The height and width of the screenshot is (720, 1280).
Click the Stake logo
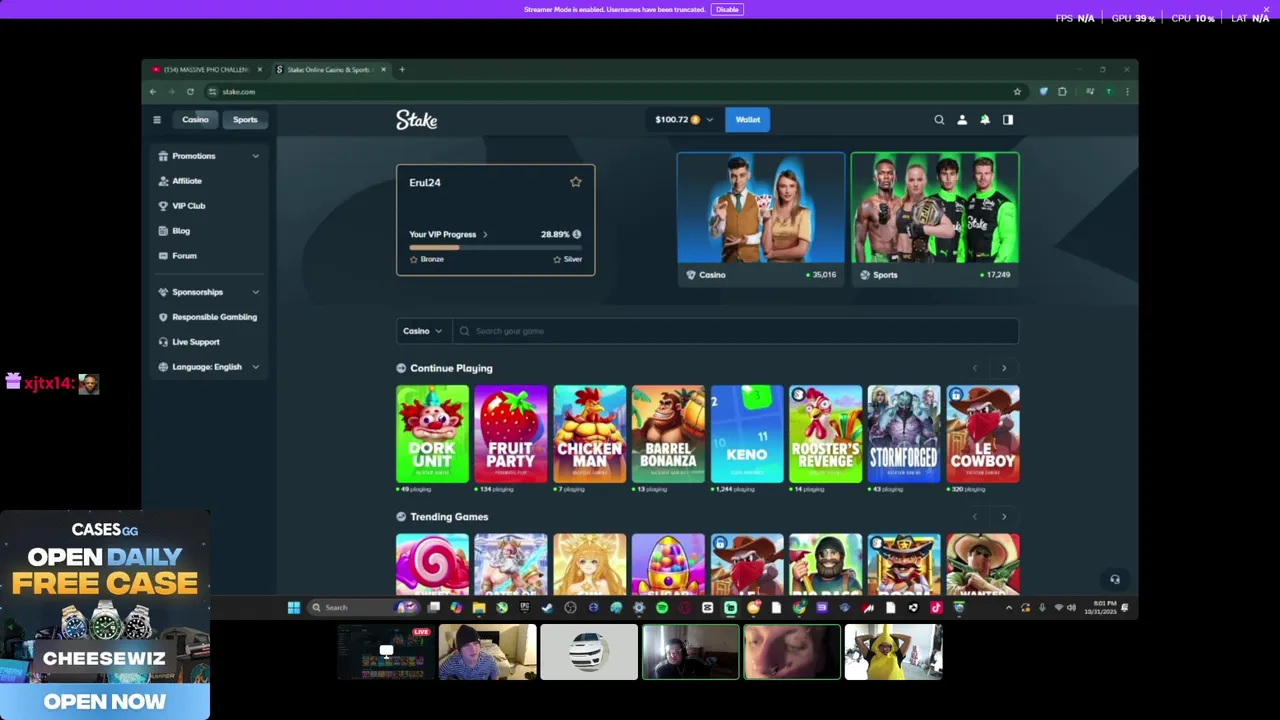[x=416, y=120]
